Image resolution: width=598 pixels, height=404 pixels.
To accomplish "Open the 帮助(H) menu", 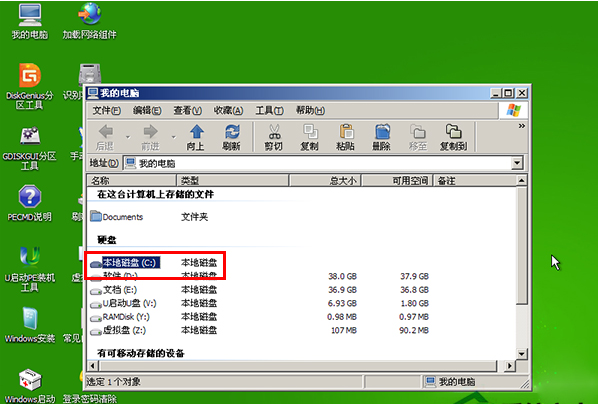I will (310, 111).
